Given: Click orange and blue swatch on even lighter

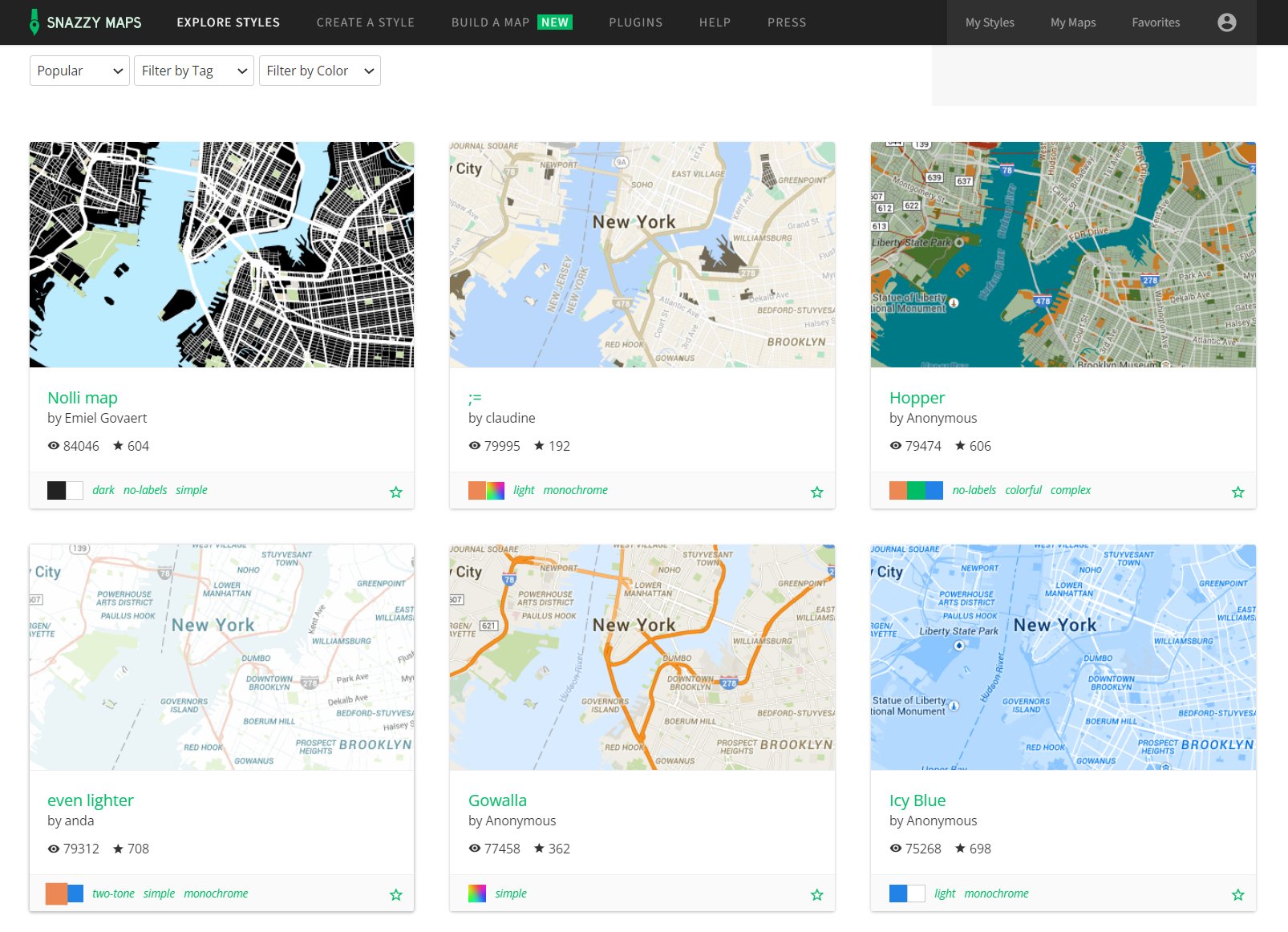Looking at the screenshot, I should [65, 893].
